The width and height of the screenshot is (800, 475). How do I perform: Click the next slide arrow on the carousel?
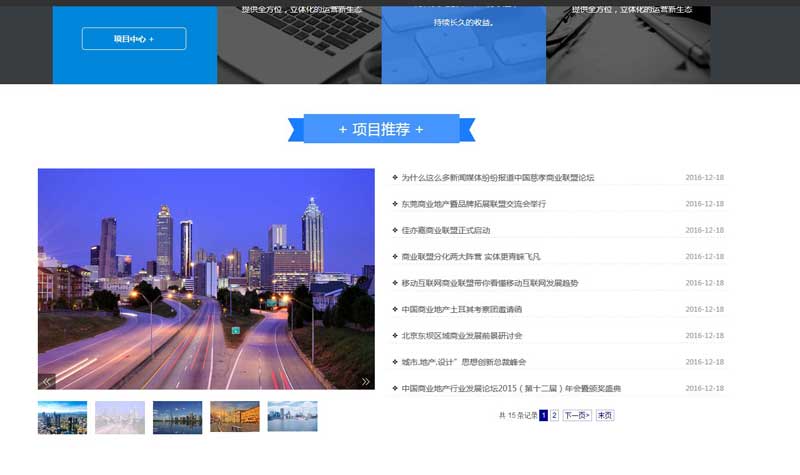366,381
